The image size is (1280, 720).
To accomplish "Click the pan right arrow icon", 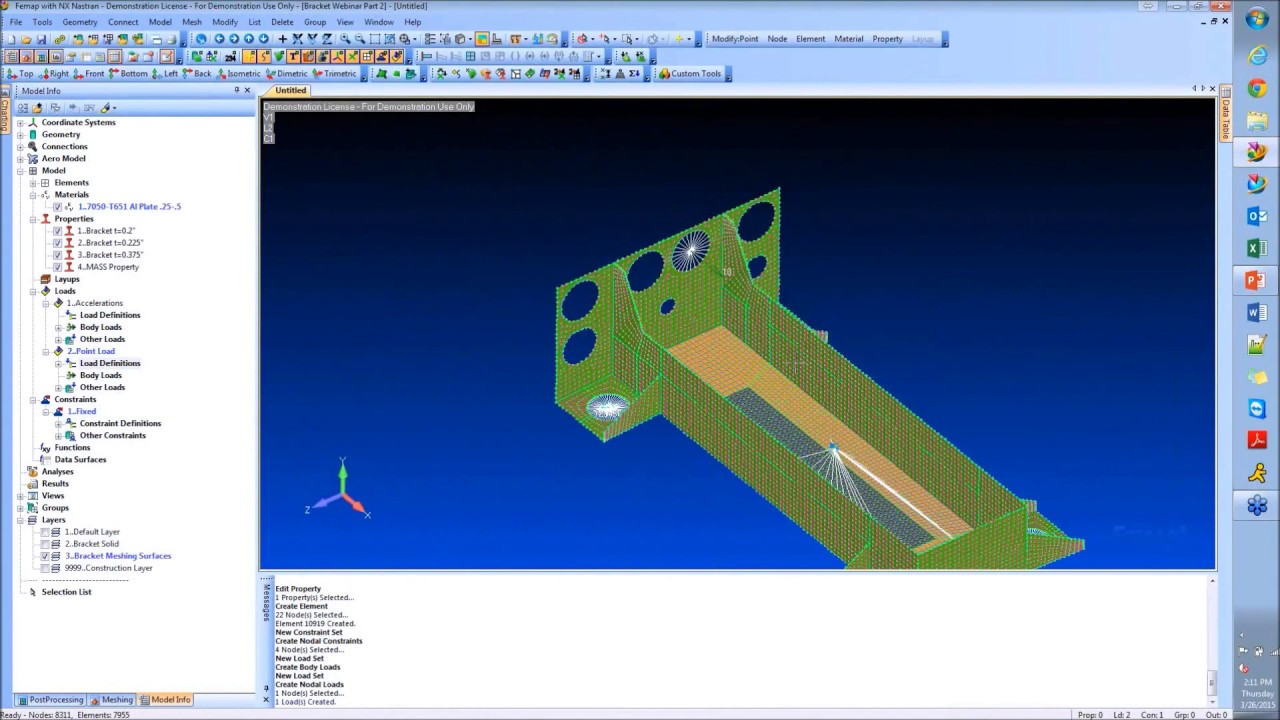I will coord(234,39).
